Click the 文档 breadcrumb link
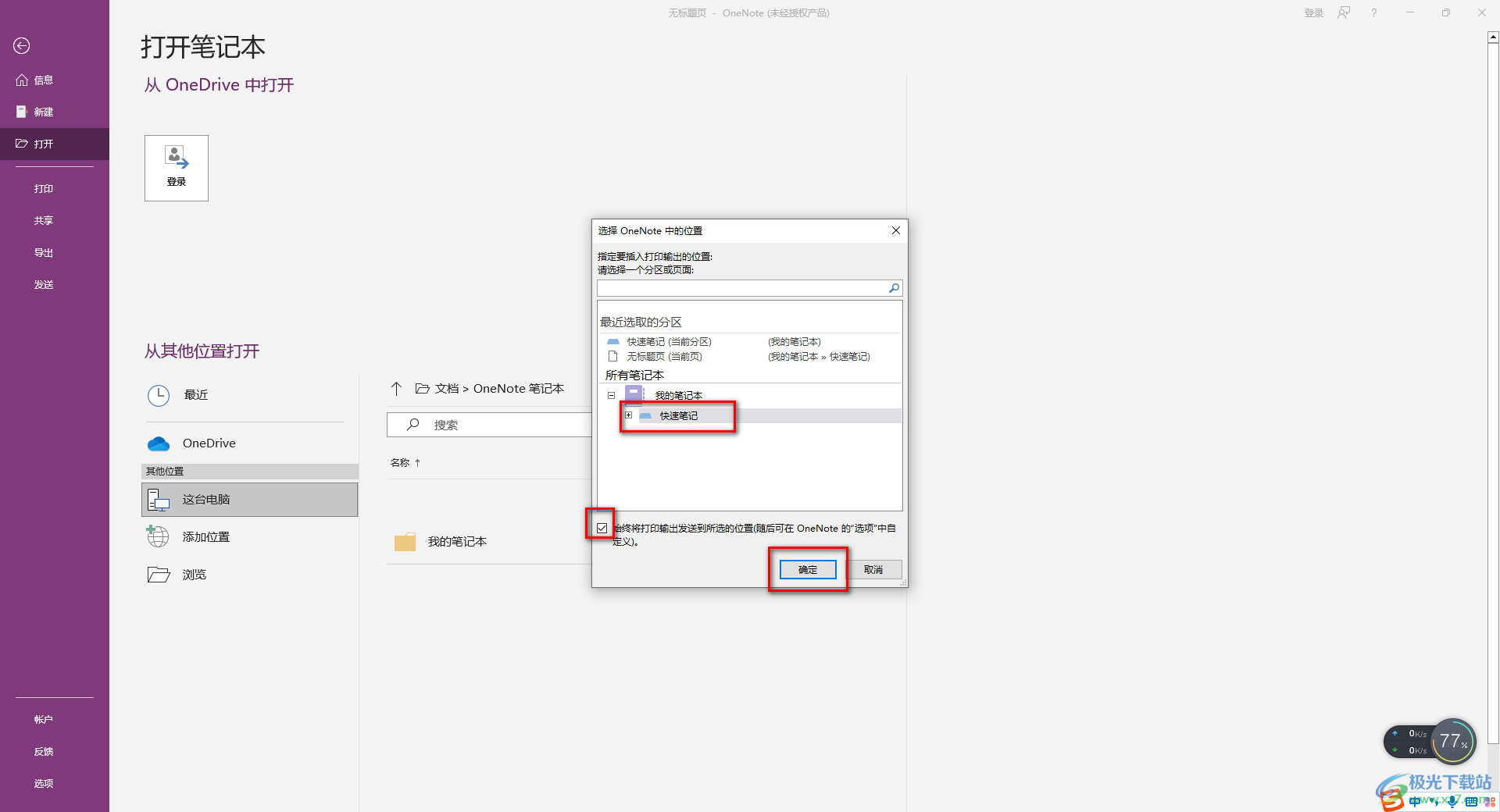This screenshot has height=812, width=1500. 447,388
